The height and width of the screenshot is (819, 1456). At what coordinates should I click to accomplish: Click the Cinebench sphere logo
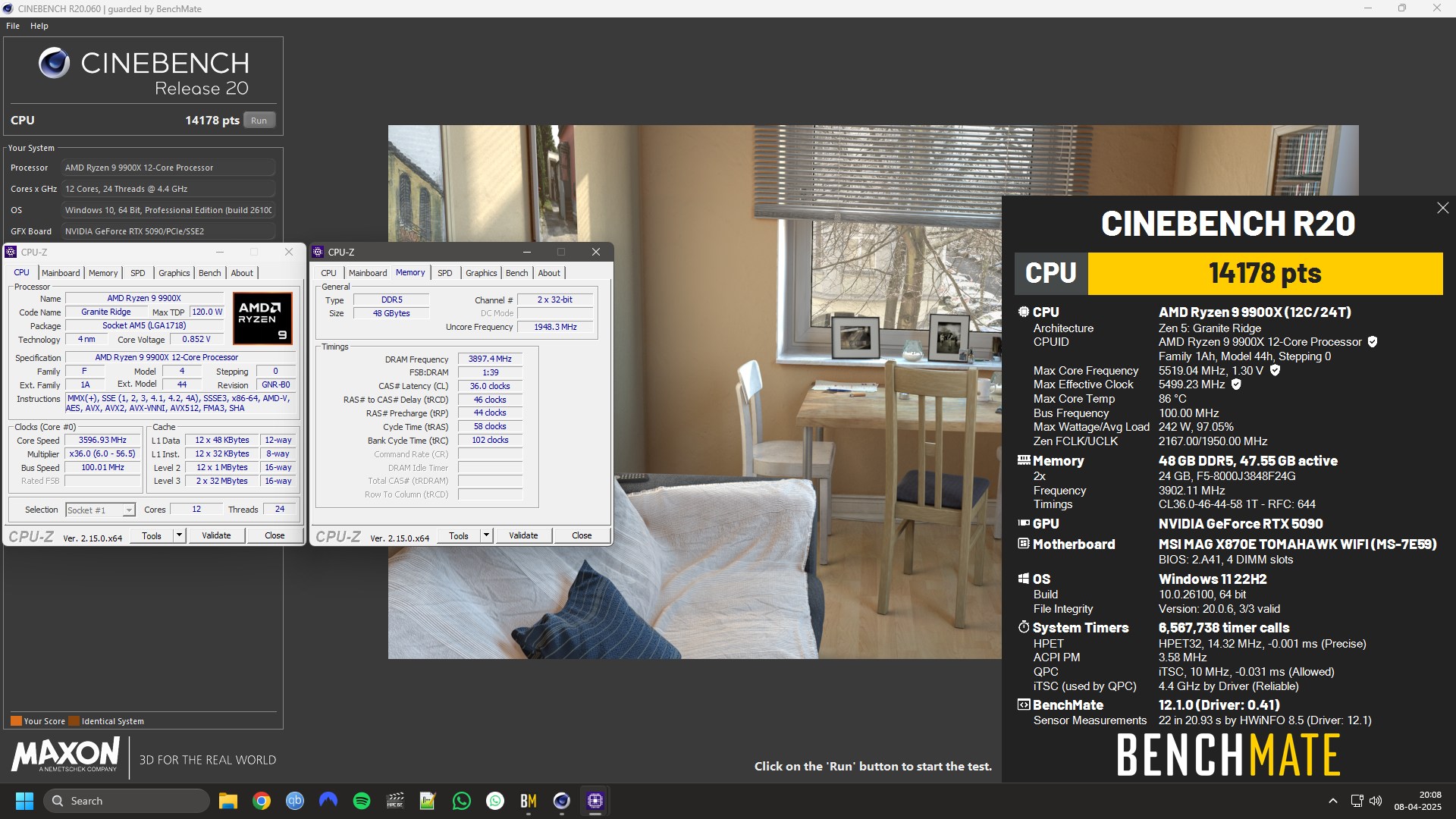(54, 63)
